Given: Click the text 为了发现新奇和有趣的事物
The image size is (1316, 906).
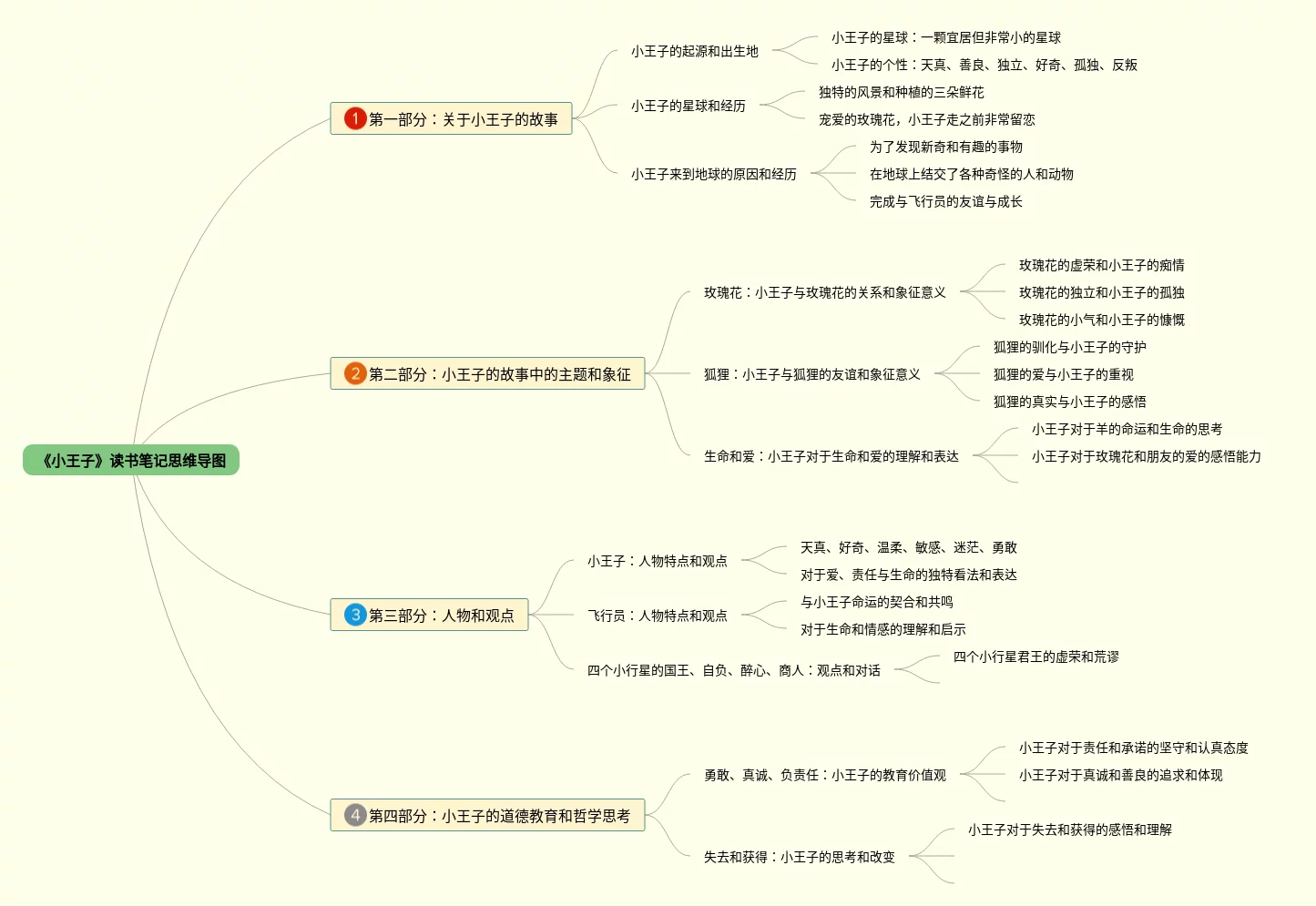Looking at the screenshot, I should (x=946, y=147).
